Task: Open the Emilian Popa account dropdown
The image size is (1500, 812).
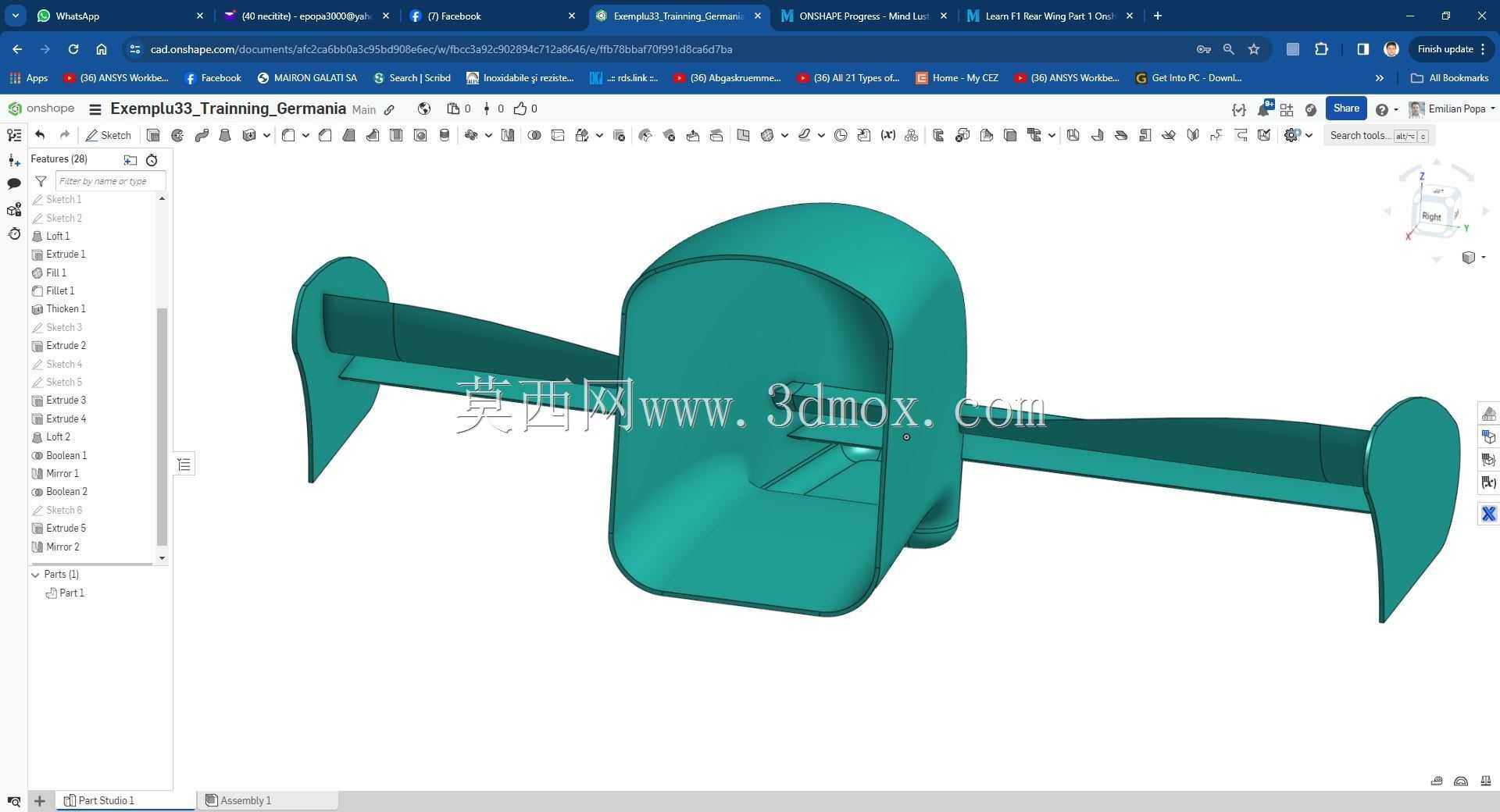Action: [x=1452, y=109]
